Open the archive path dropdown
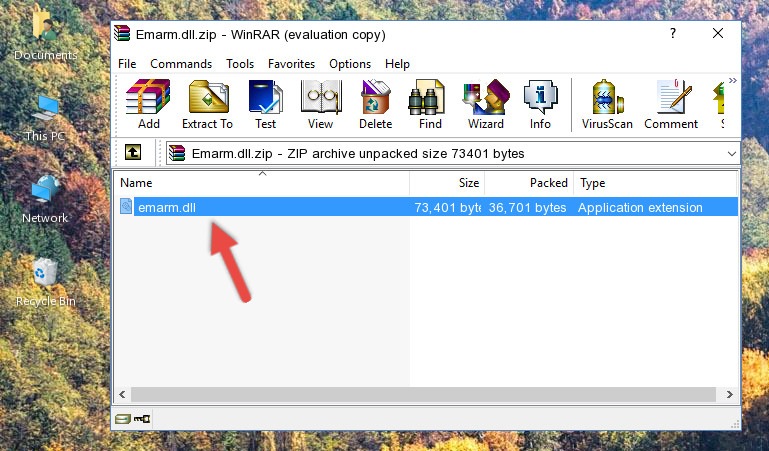The width and height of the screenshot is (769, 451). [x=731, y=154]
